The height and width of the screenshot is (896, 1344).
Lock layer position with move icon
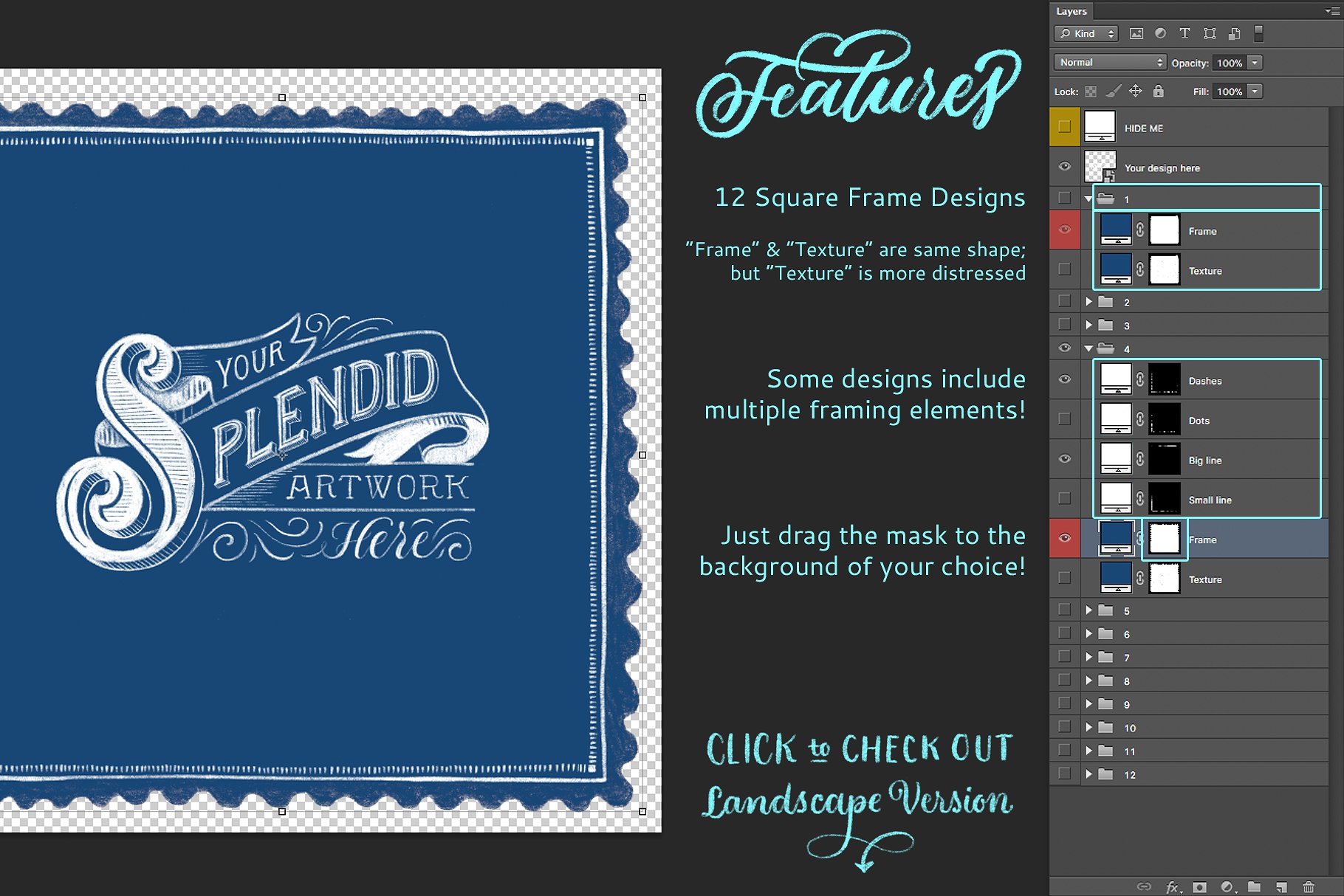[1136, 92]
